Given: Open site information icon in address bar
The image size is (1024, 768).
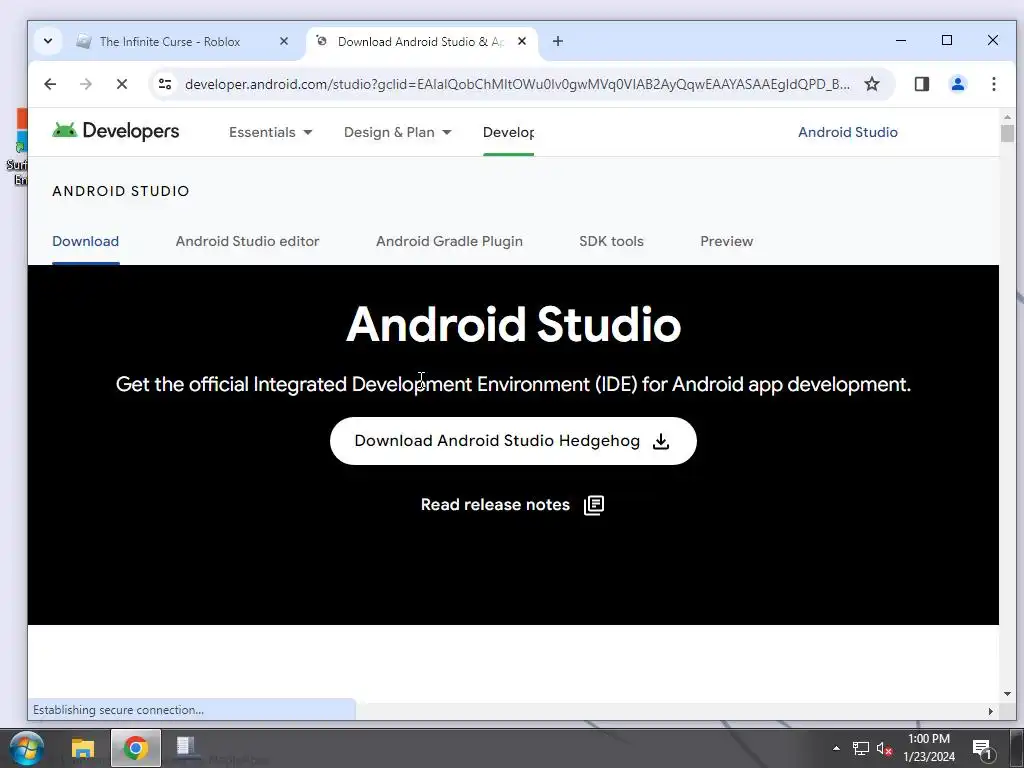Looking at the screenshot, I should [165, 84].
